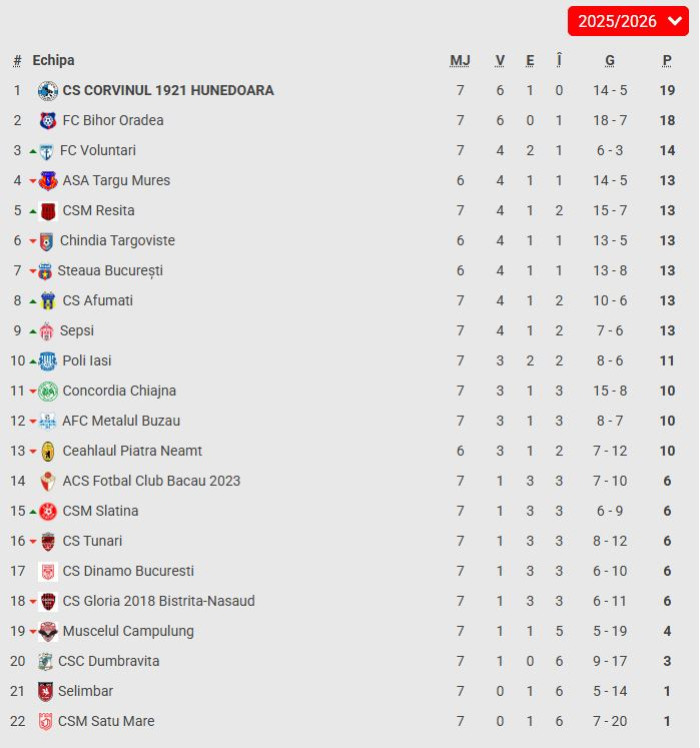Open the Steaua București team page

[x=110, y=271]
